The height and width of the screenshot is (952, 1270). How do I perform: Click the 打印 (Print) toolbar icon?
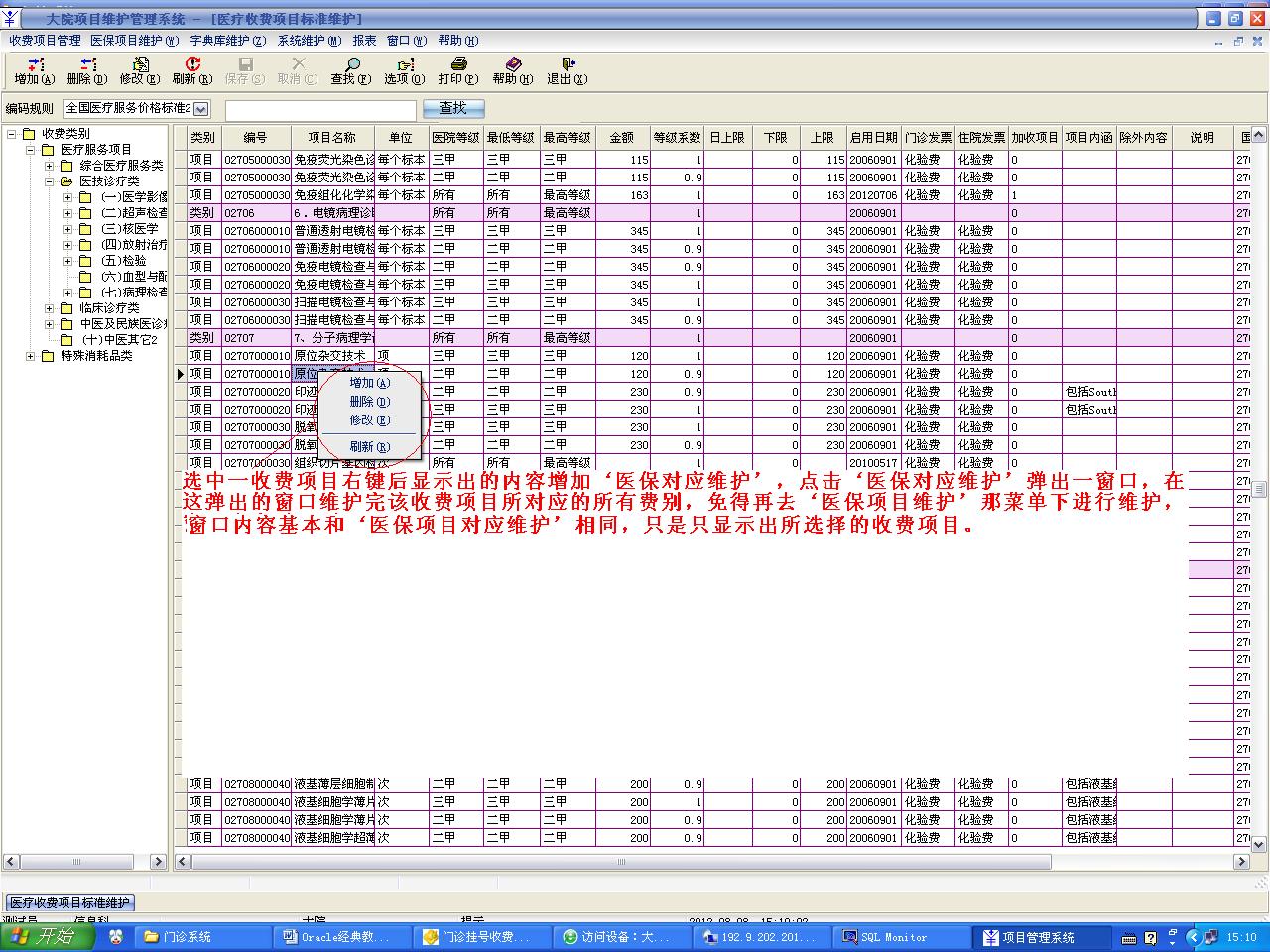pos(458,65)
